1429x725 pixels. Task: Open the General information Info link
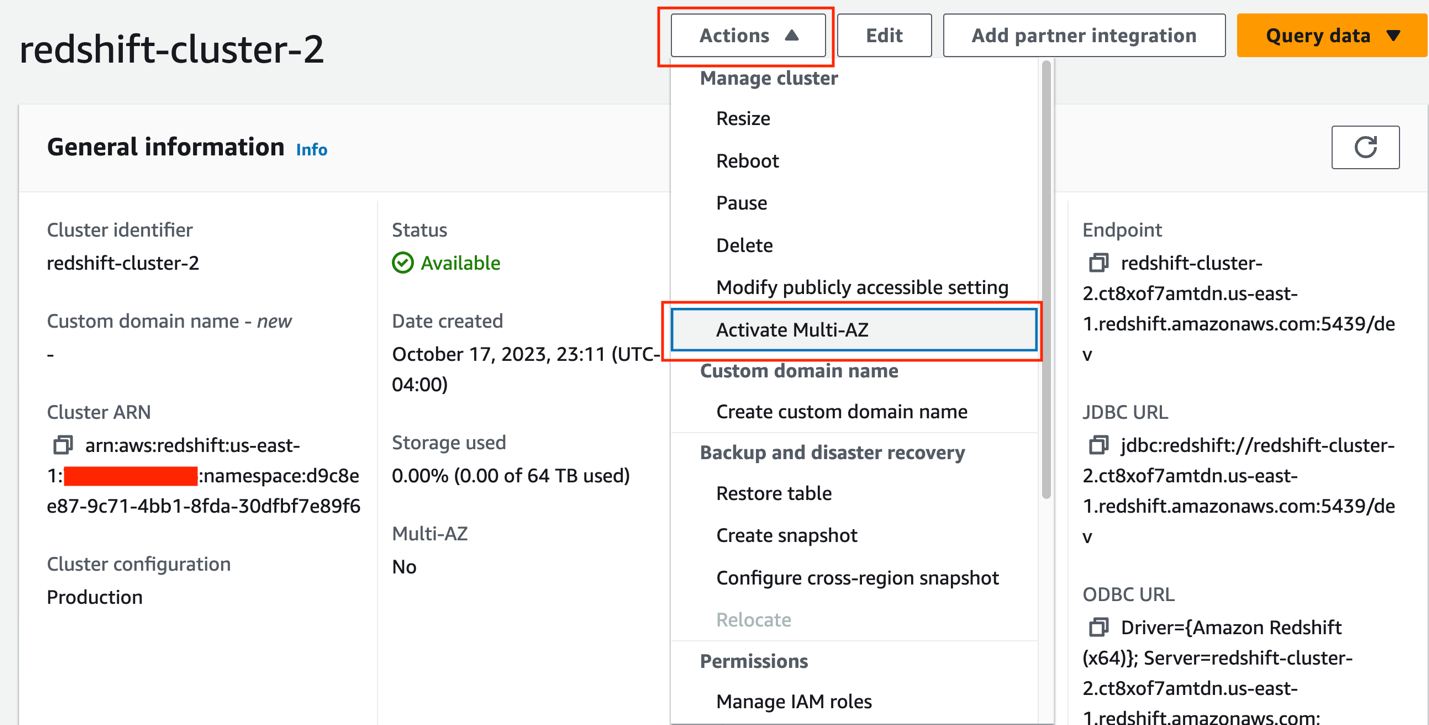pos(311,150)
